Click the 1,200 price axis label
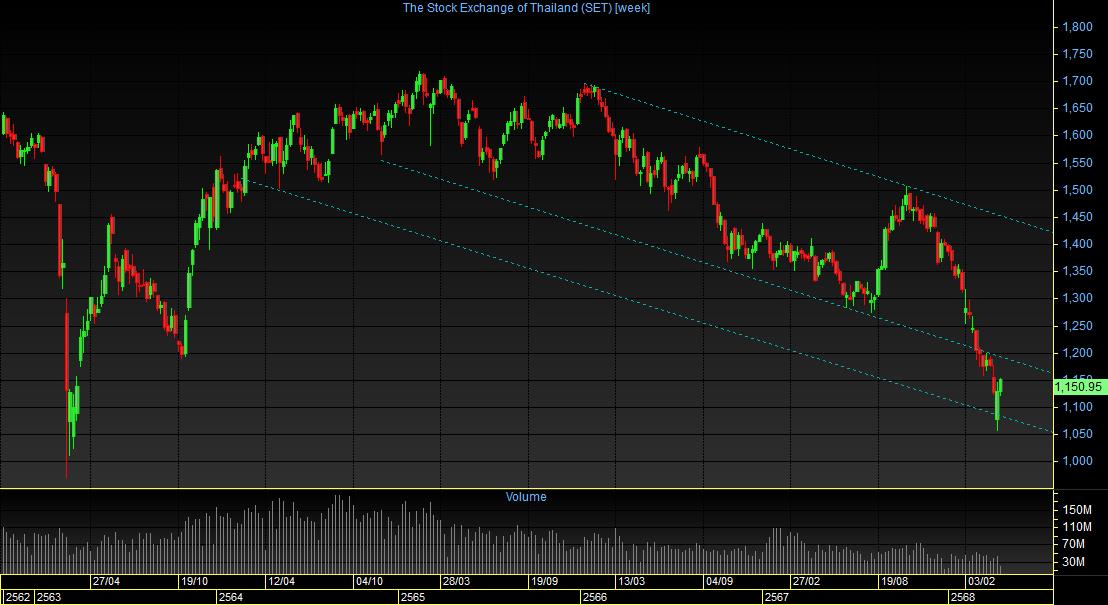The image size is (1108, 605). (1078, 353)
